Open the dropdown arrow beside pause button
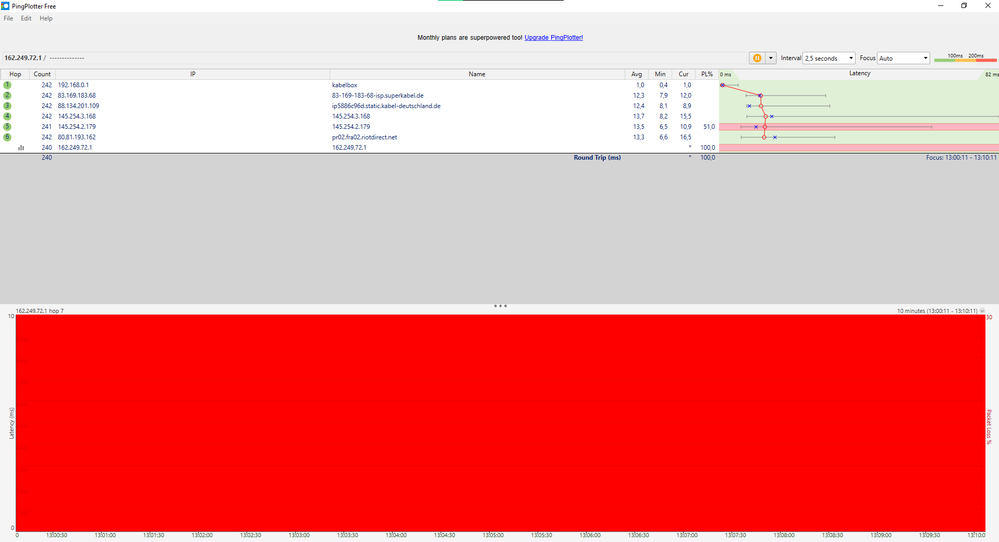999x542 pixels. (770, 58)
